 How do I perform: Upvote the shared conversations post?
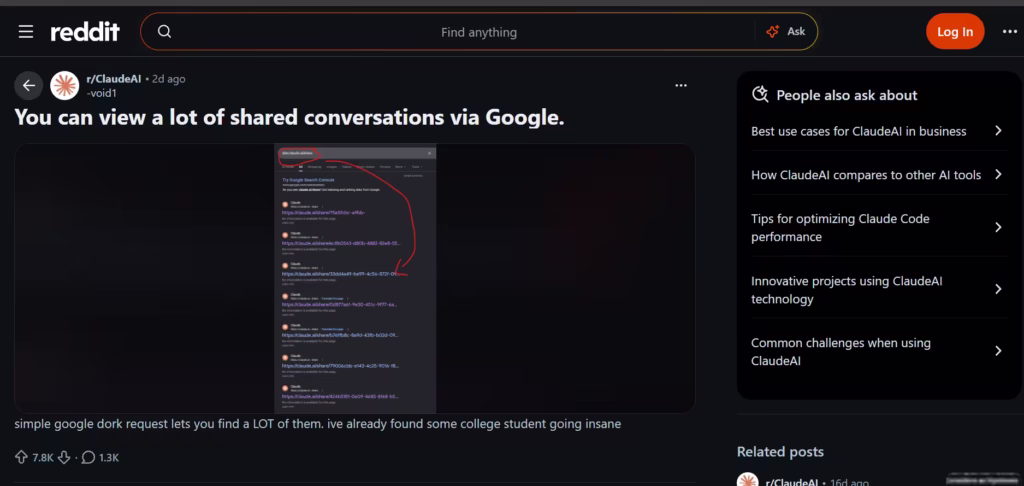[x=21, y=457]
